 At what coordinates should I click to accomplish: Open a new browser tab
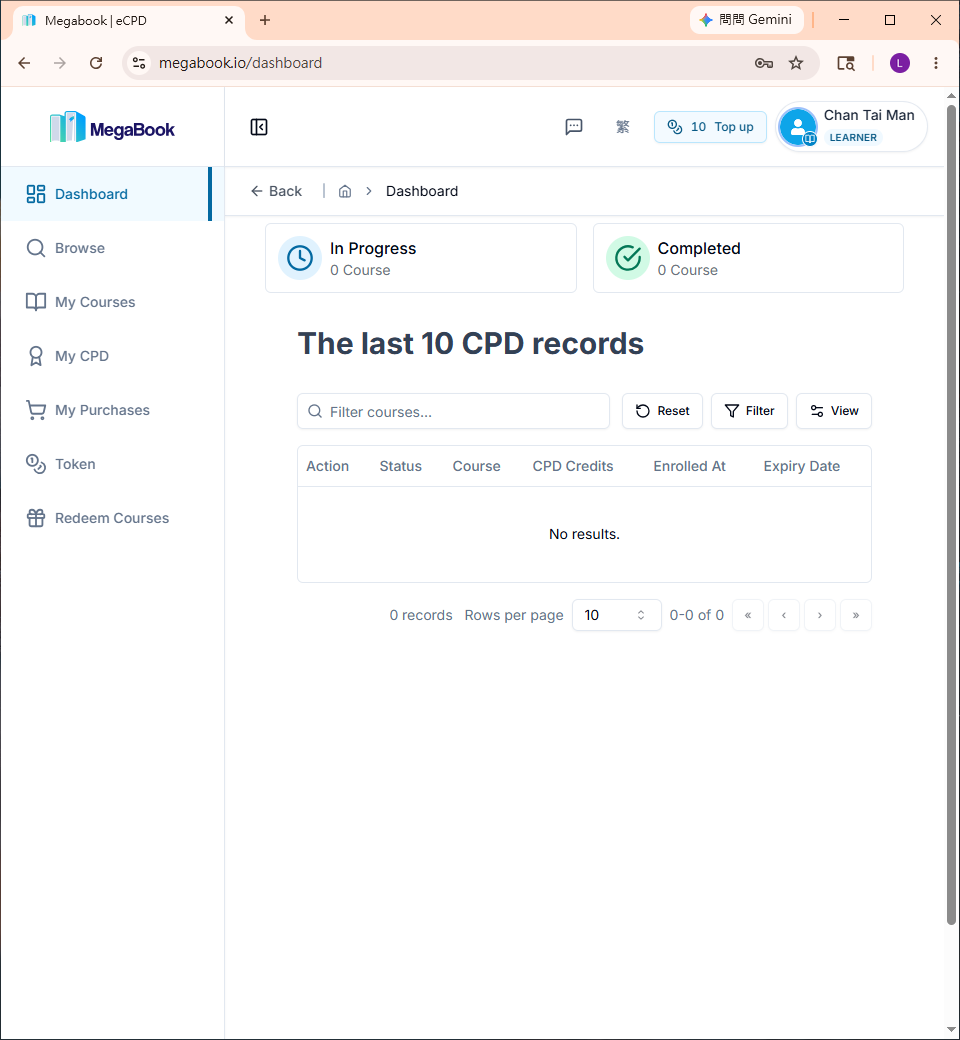(265, 20)
